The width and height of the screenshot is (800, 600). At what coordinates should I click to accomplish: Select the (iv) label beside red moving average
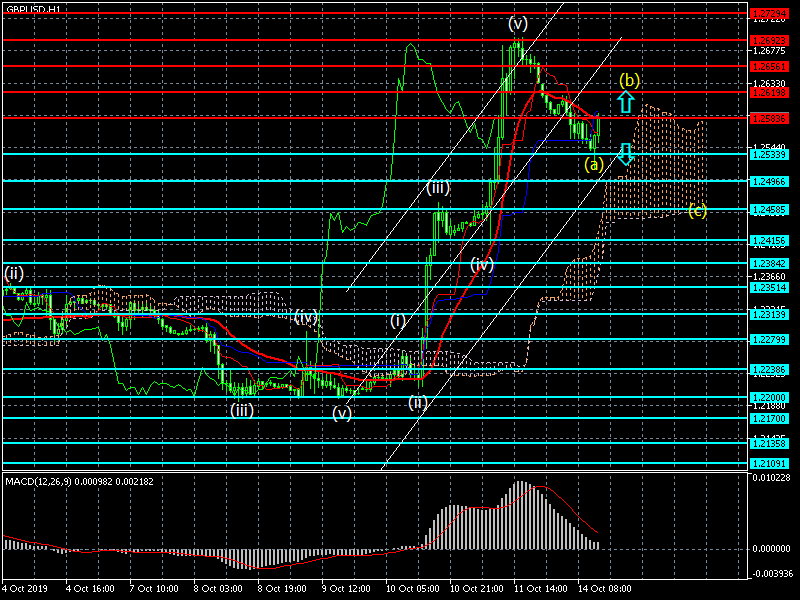[483, 264]
